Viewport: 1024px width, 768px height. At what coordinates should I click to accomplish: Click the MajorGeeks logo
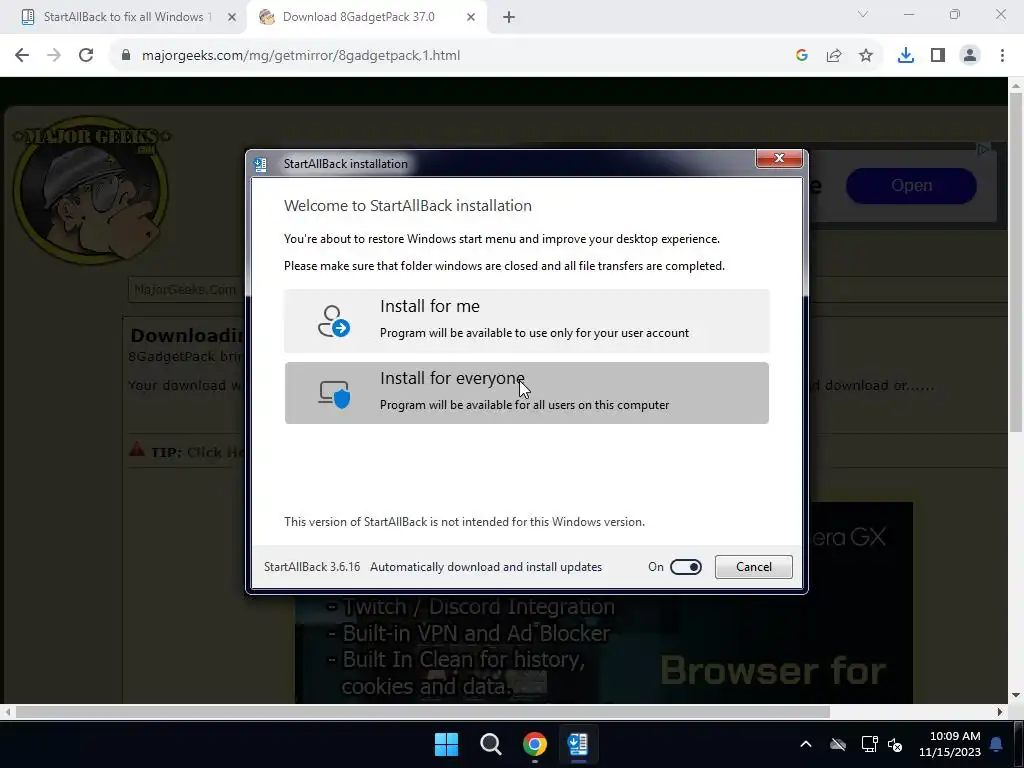(91, 190)
